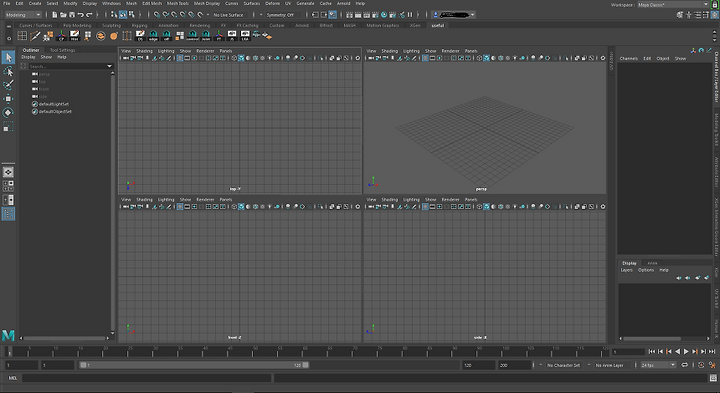The image size is (720, 393).
Task: Switch to the Tool Settings tab
Action: 62,50
